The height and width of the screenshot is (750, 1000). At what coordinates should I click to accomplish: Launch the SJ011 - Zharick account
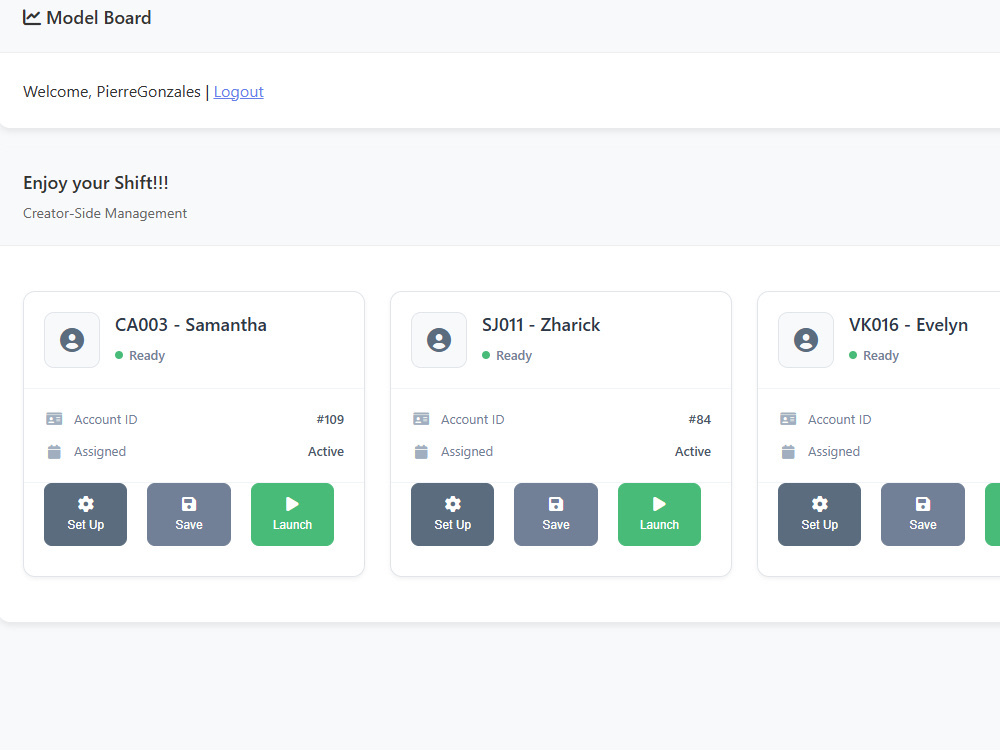pos(659,514)
